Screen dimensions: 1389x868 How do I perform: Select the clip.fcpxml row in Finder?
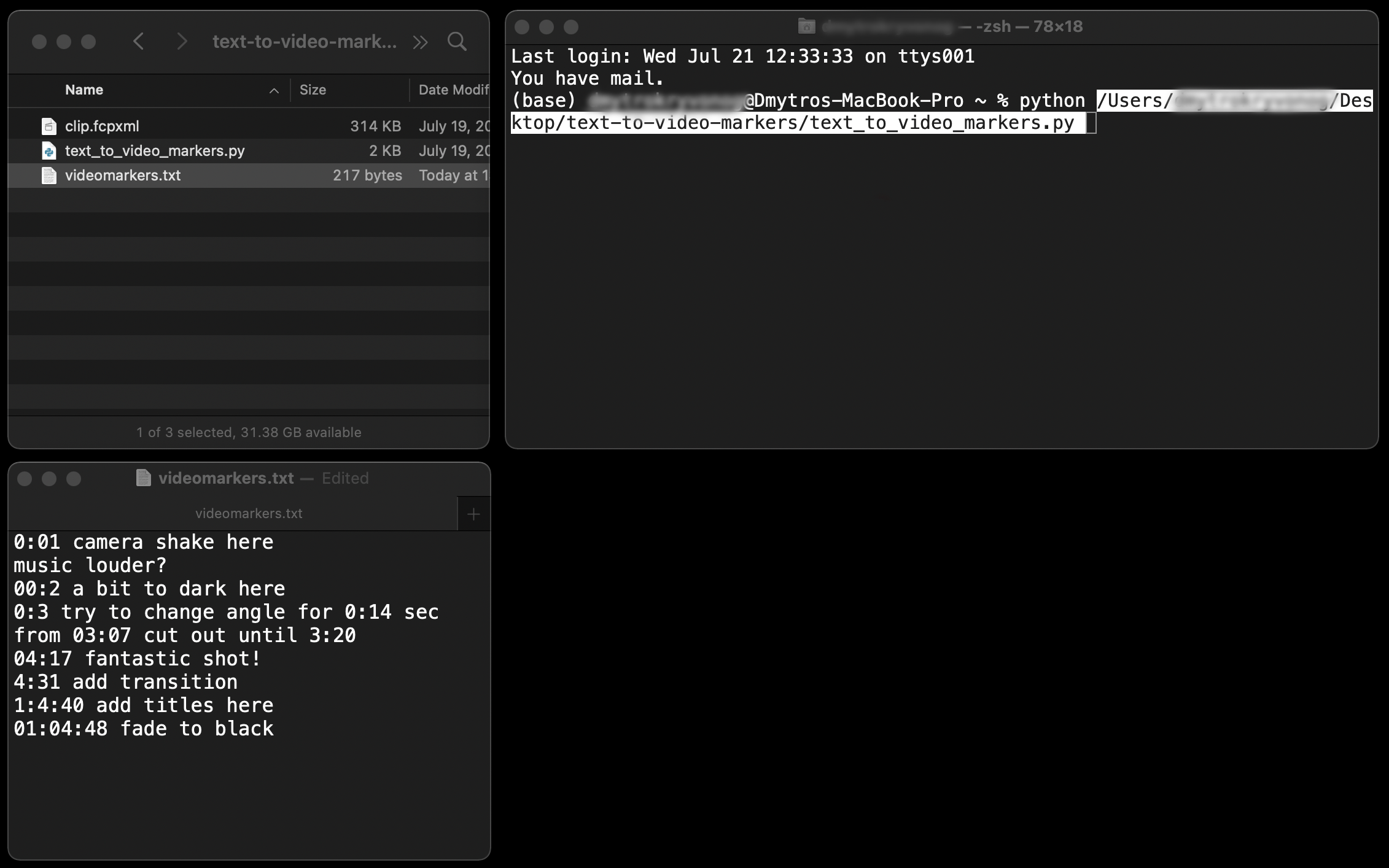tap(102, 126)
